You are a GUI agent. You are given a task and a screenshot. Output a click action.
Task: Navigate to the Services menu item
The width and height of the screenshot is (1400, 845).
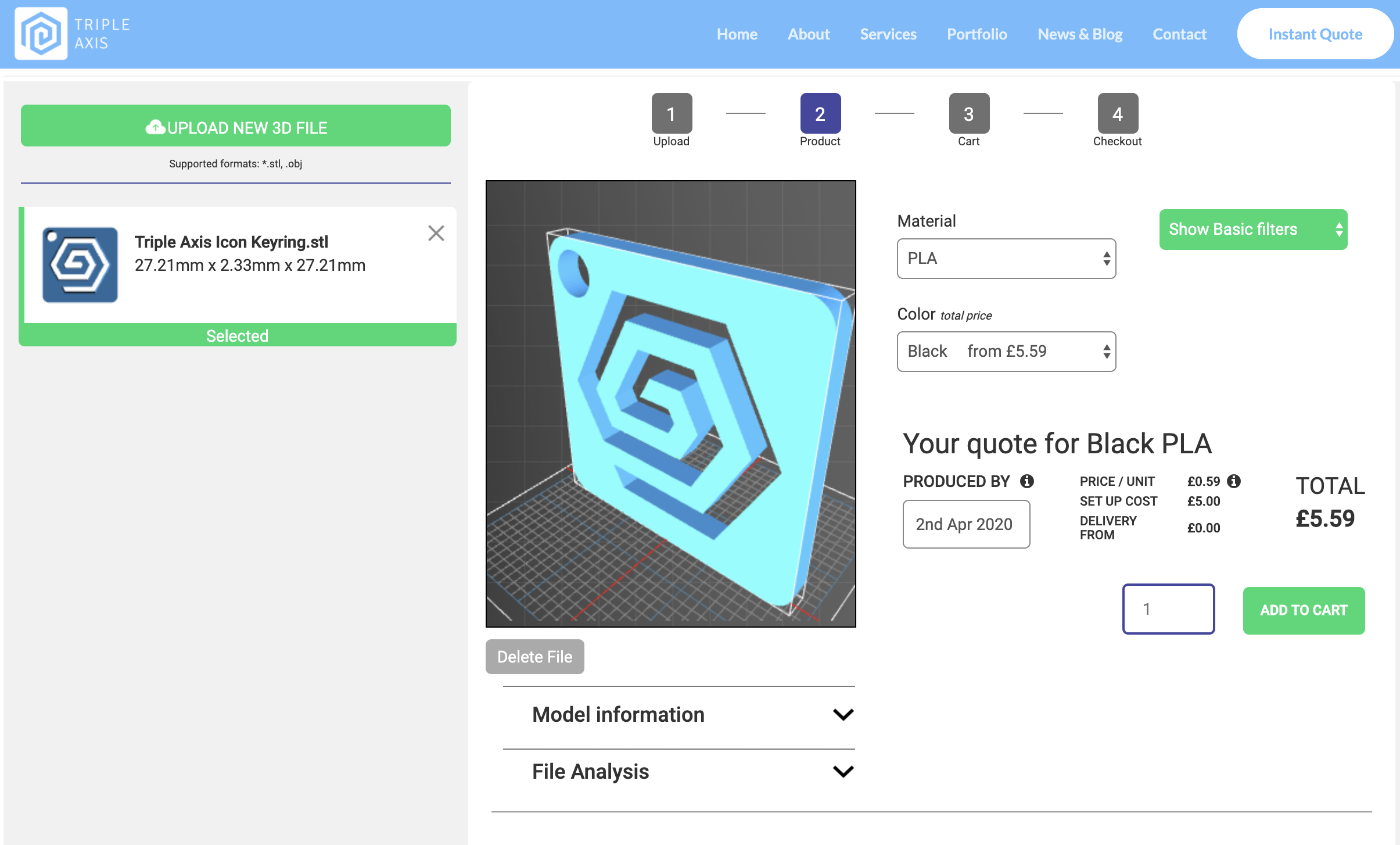[x=888, y=34]
